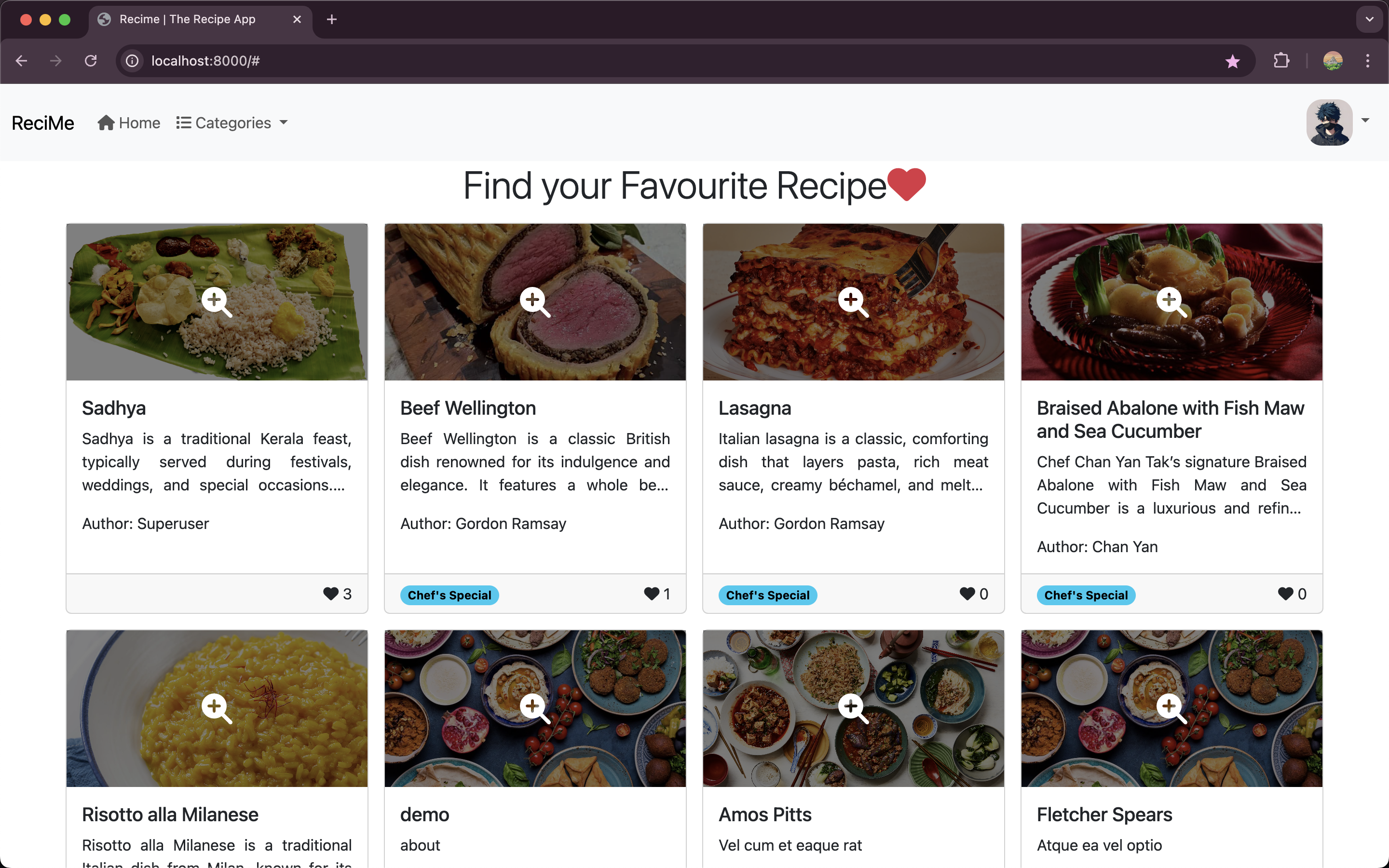Viewport: 1389px width, 868px height.
Task: Open the user avatar profile menu
Action: (x=1329, y=122)
